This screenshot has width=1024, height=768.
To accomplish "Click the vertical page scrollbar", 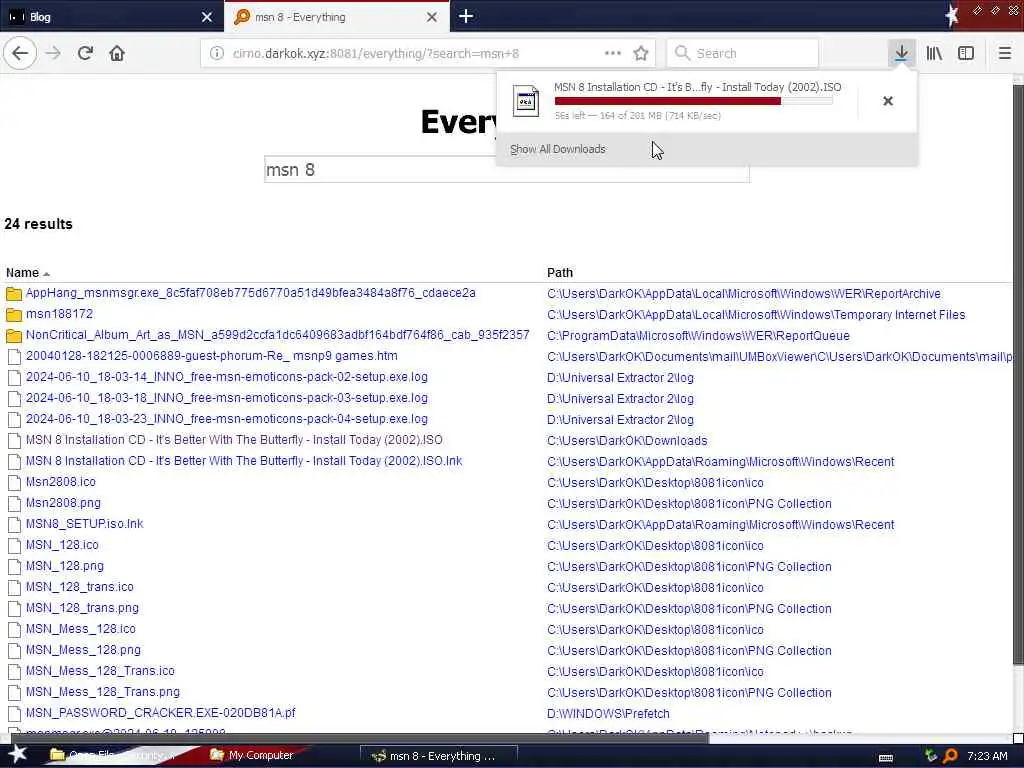I will (x=1018, y=372).
